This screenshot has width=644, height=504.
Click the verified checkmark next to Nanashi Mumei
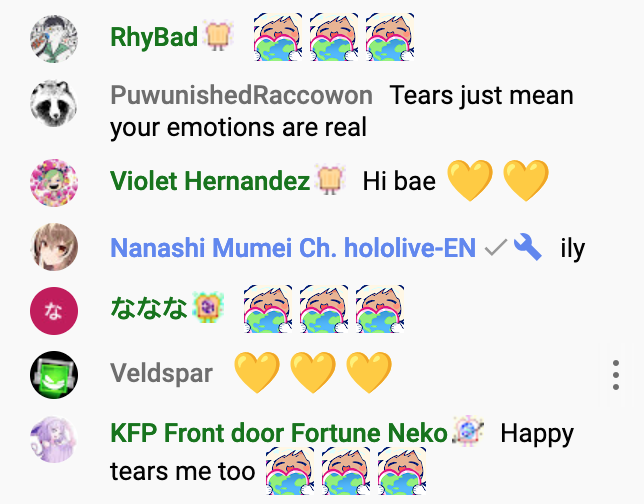coord(496,248)
